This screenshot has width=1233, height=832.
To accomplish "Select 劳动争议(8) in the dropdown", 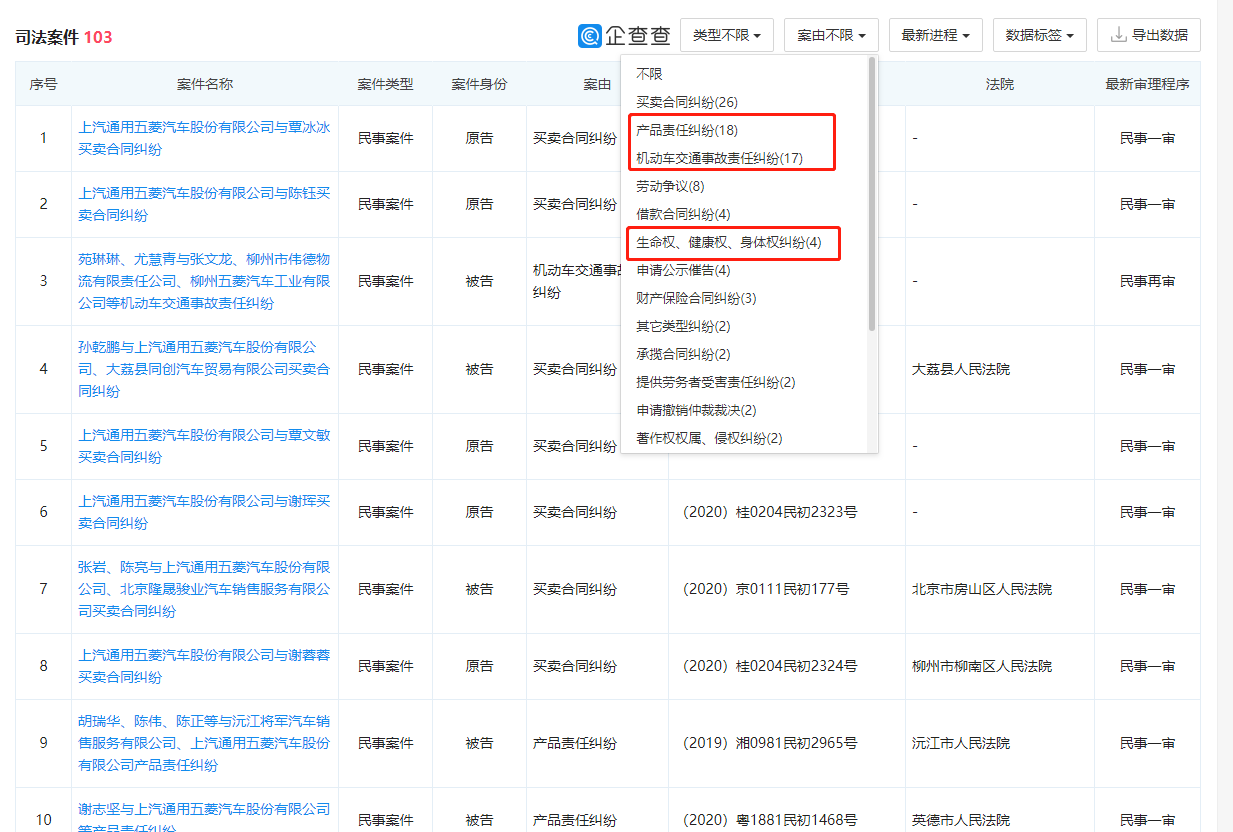I will coord(671,186).
